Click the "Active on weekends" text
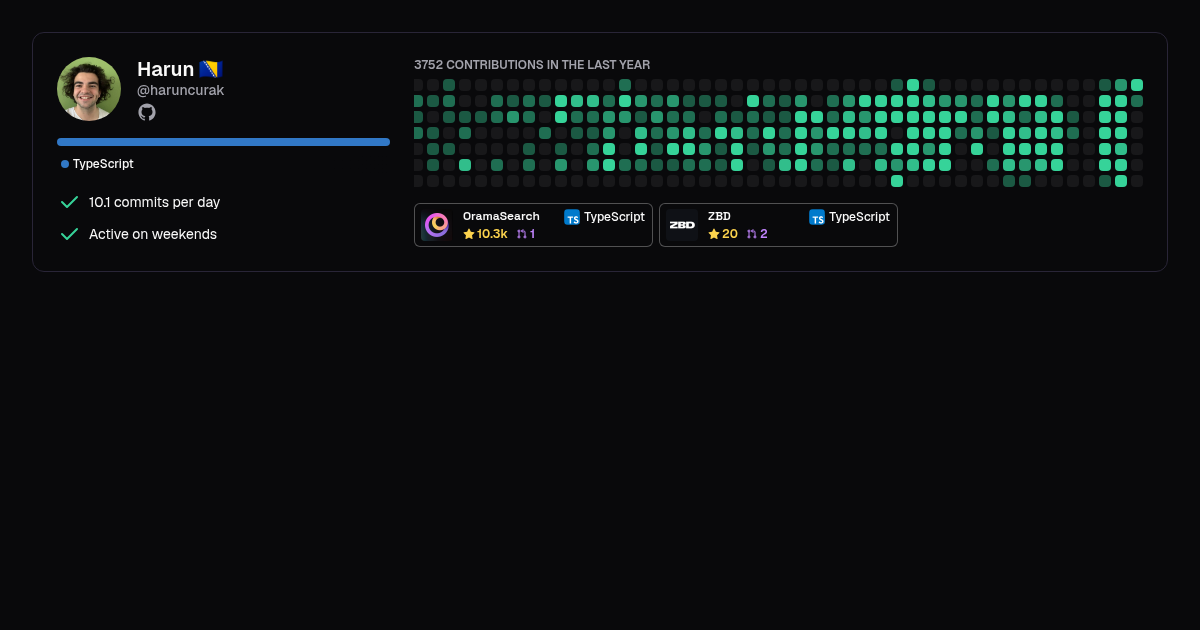Viewport: 1200px width, 630px height. tap(153, 234)
